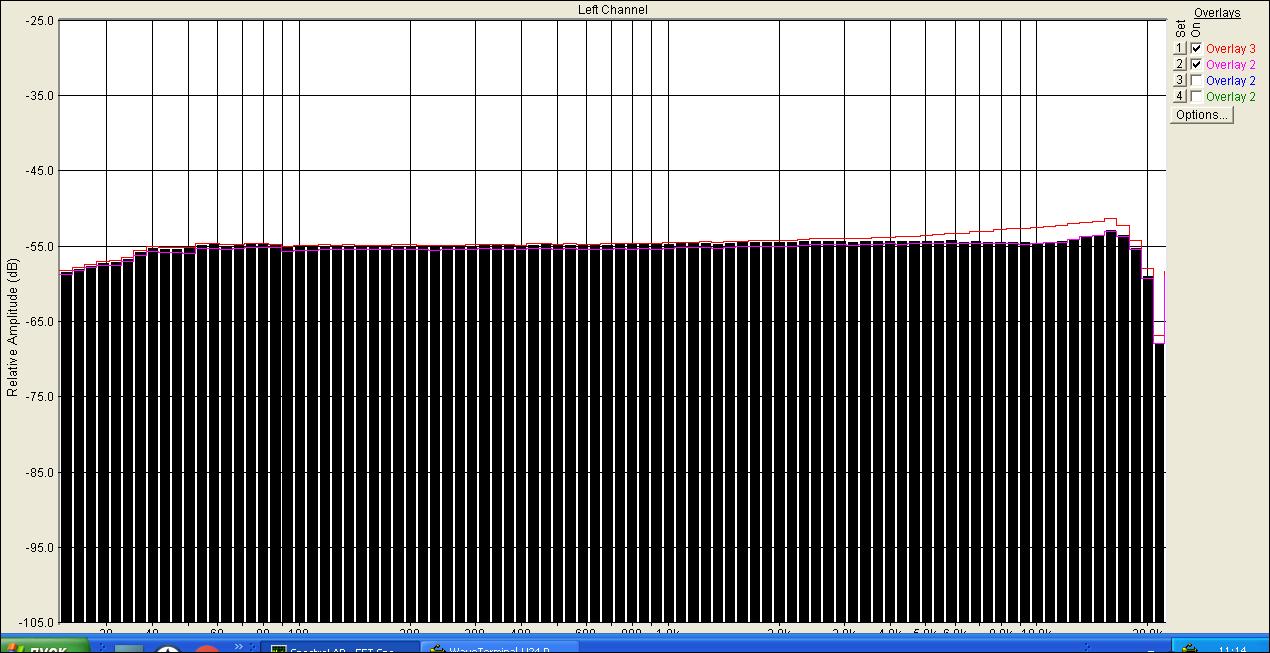1270x653 pixels.
Task: Click overlay Set button 4
Action: pos(1180,96)
